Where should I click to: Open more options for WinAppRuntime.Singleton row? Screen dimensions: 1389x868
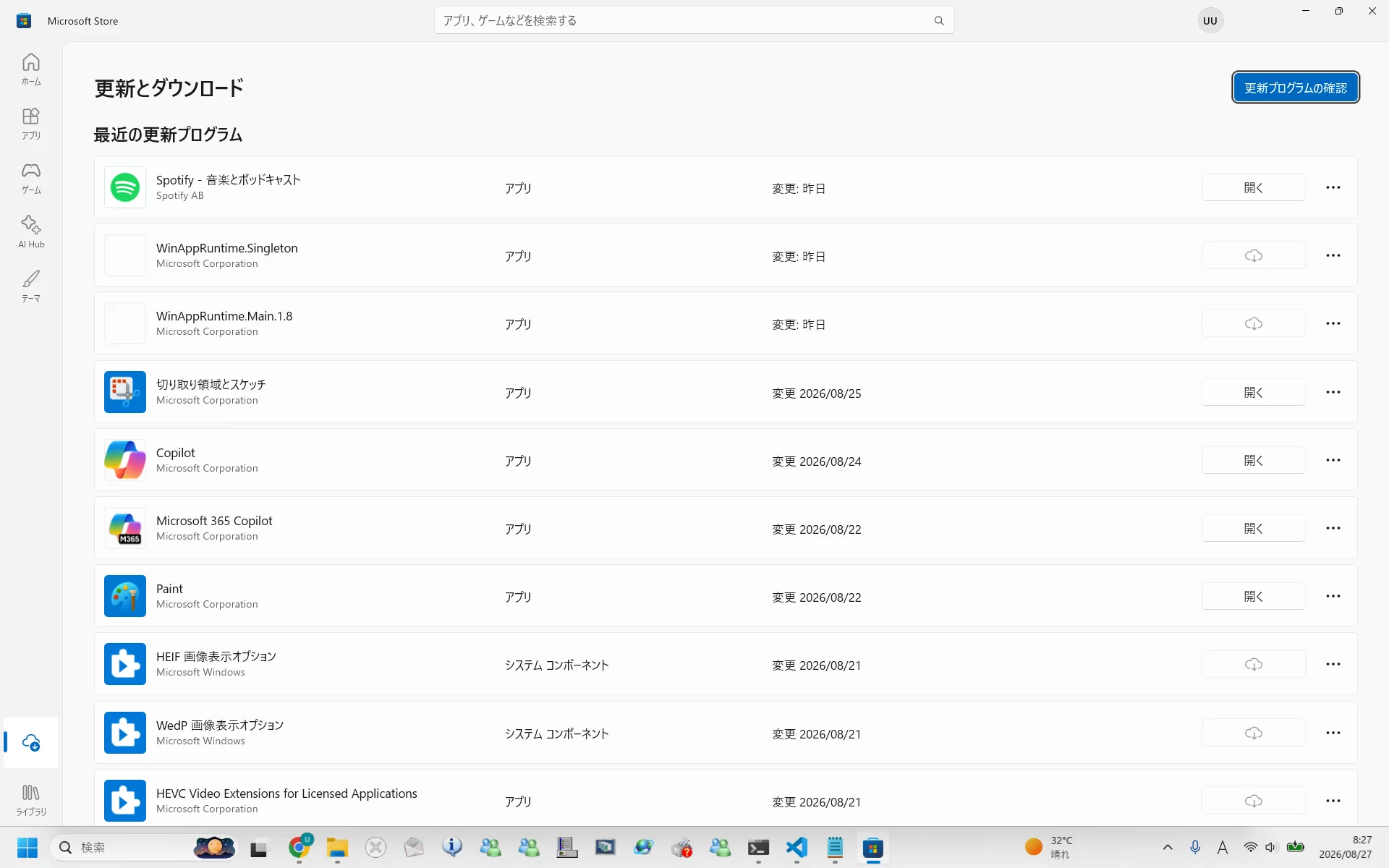coord(1333,255)
